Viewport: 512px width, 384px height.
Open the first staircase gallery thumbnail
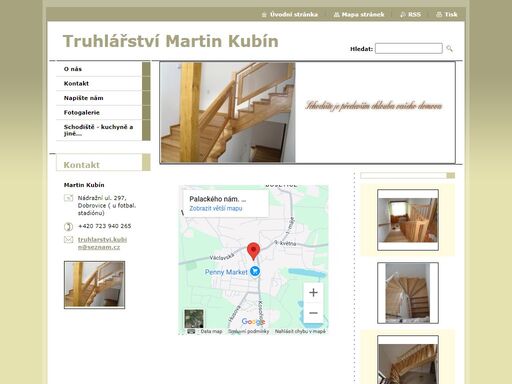tap(408, 220)
